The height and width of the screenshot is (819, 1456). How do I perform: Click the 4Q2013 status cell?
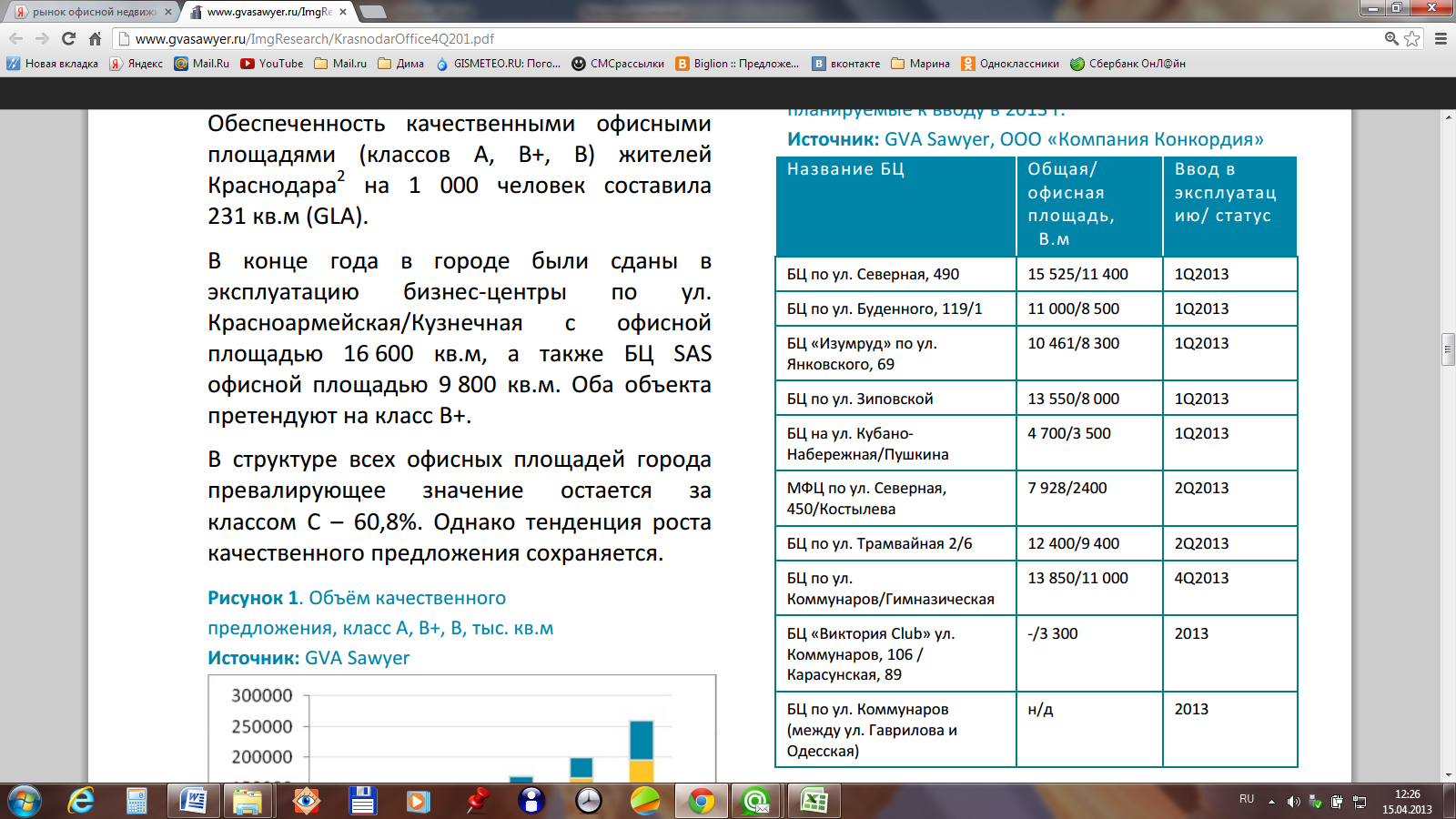coord(1229,588)
